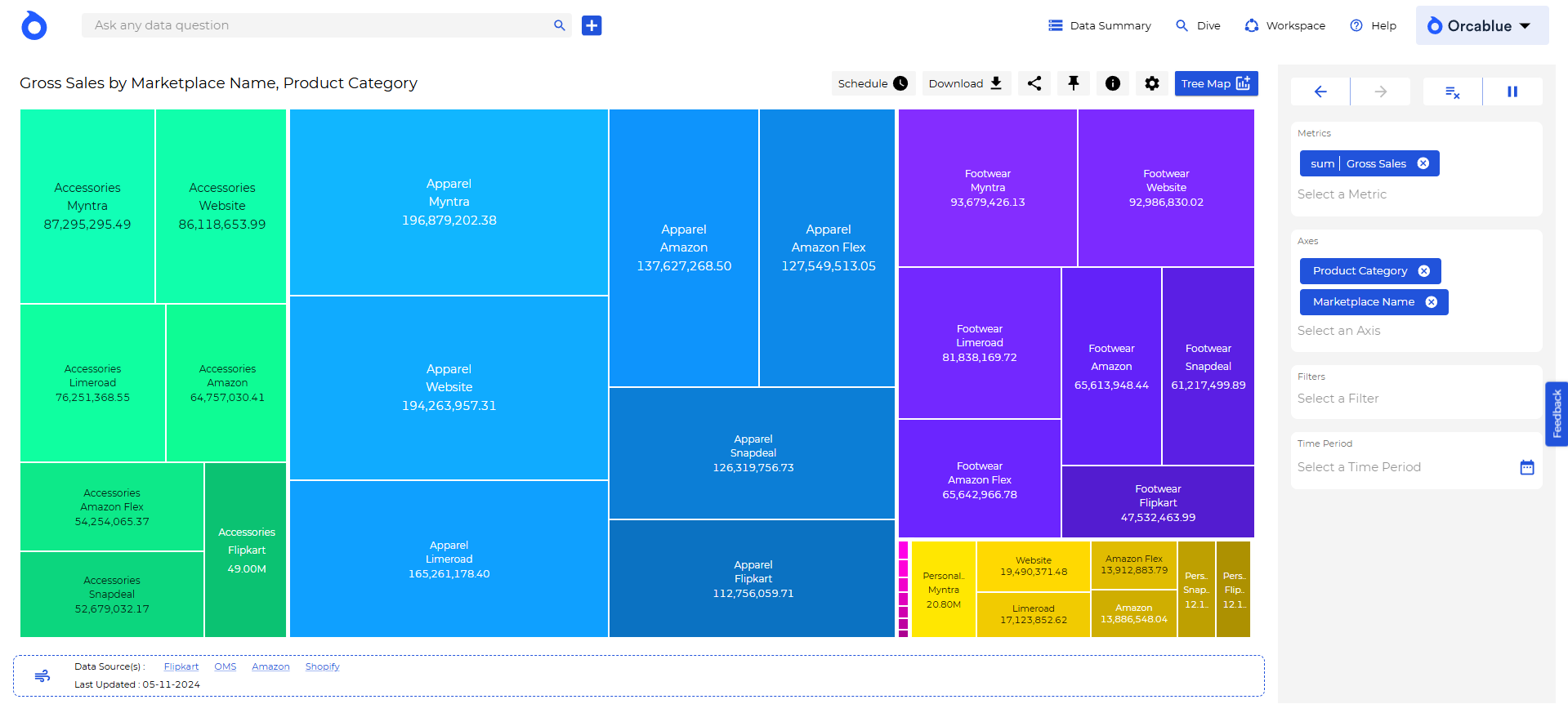
Task: Open chart settings gear icon
Action: pos(1152,83)
